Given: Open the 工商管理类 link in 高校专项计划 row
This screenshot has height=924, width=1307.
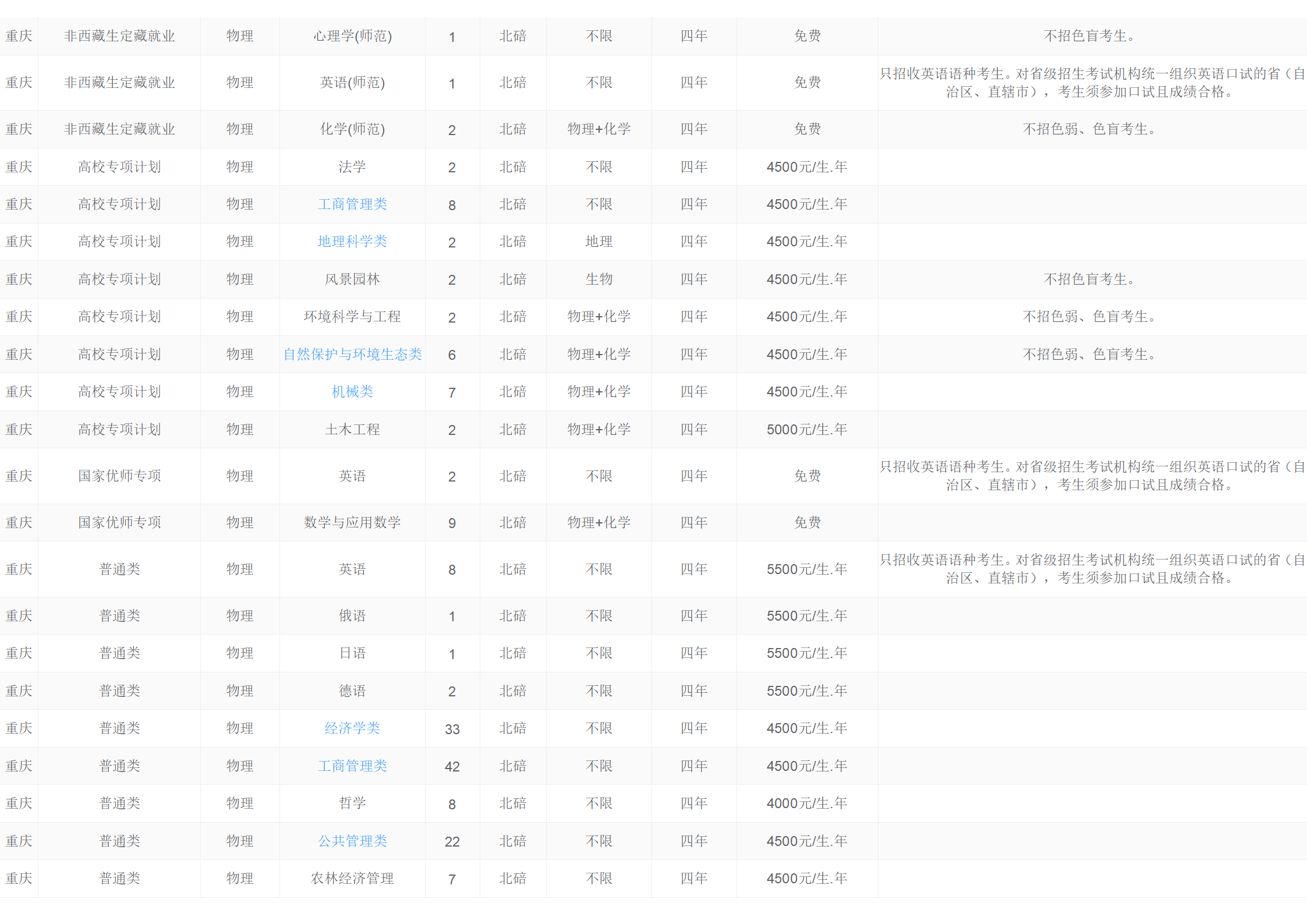Looking at the screenshot, I should click(x=352, y=204).
